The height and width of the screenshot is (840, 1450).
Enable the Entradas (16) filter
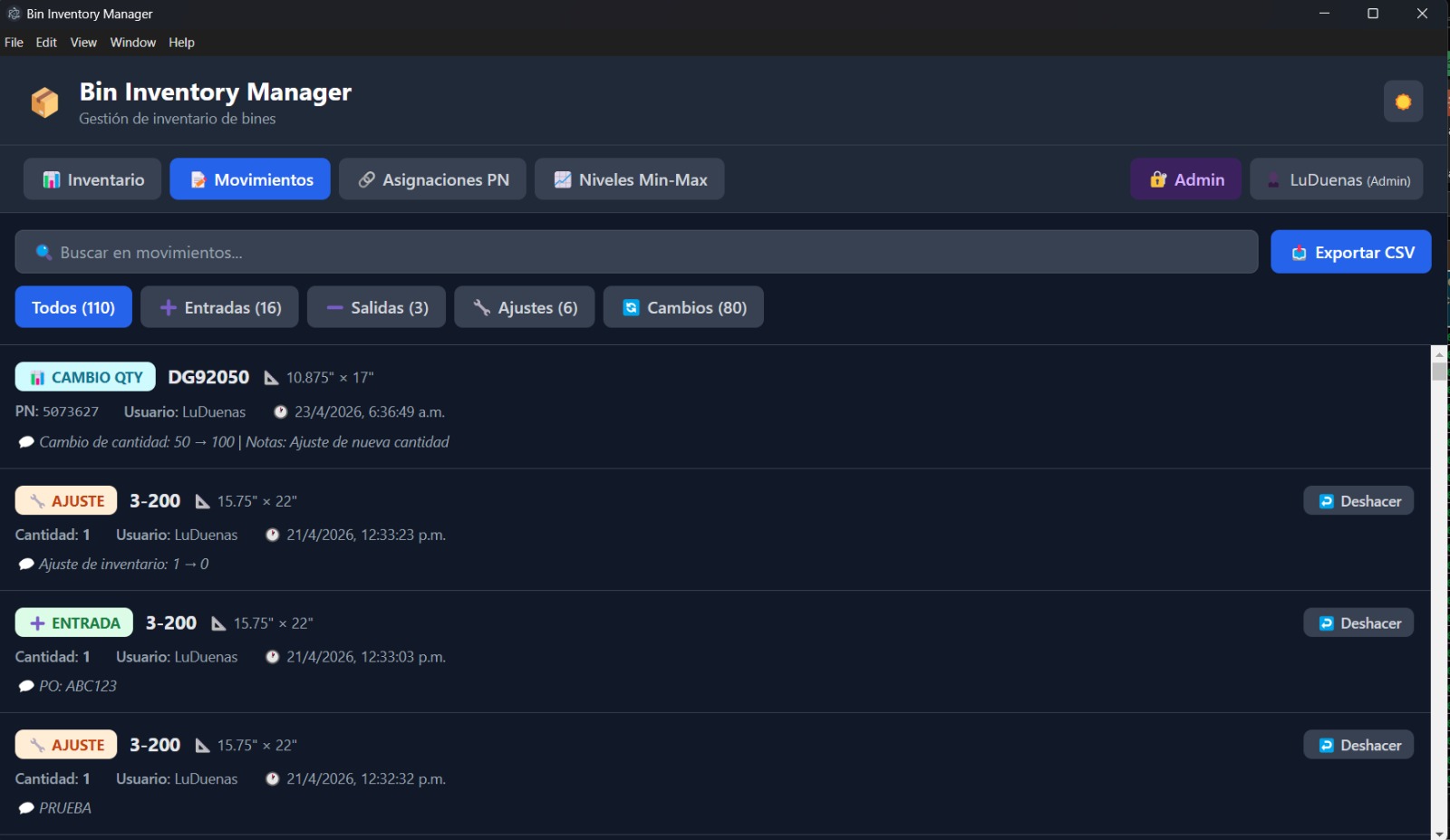pyautogui.click(x=219, y=307)
